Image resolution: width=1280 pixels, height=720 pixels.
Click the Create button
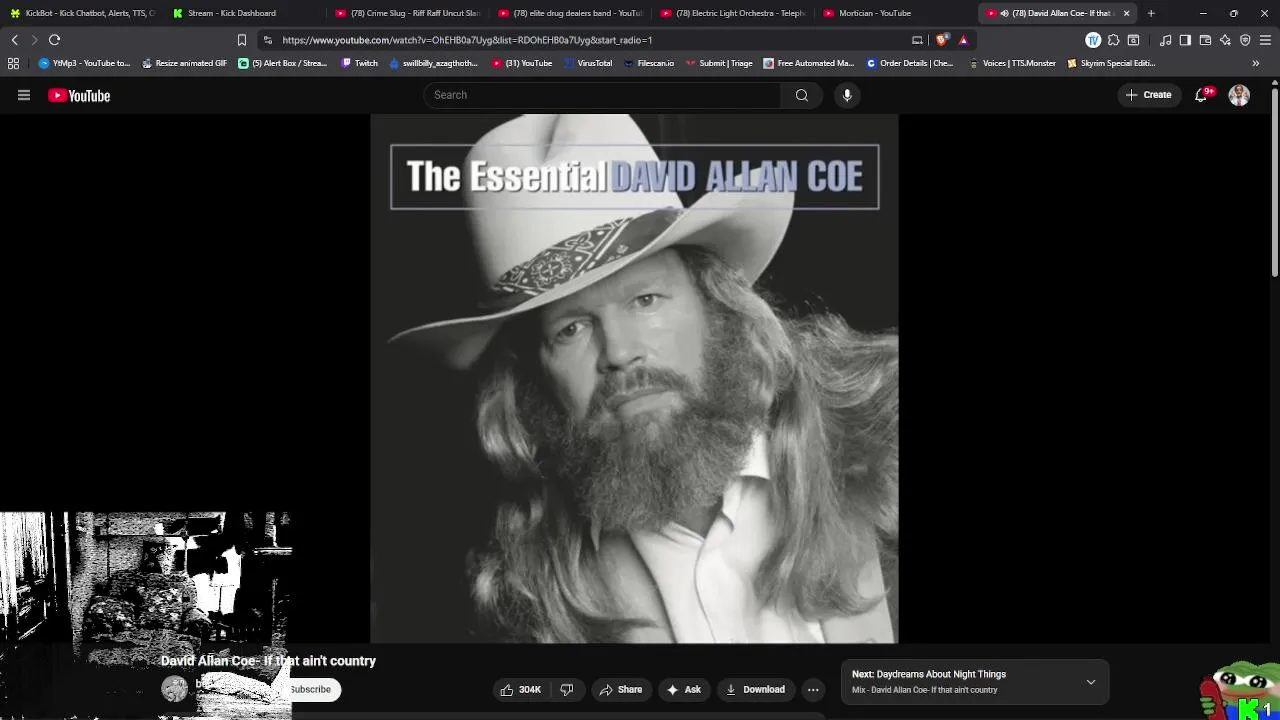1148,95
